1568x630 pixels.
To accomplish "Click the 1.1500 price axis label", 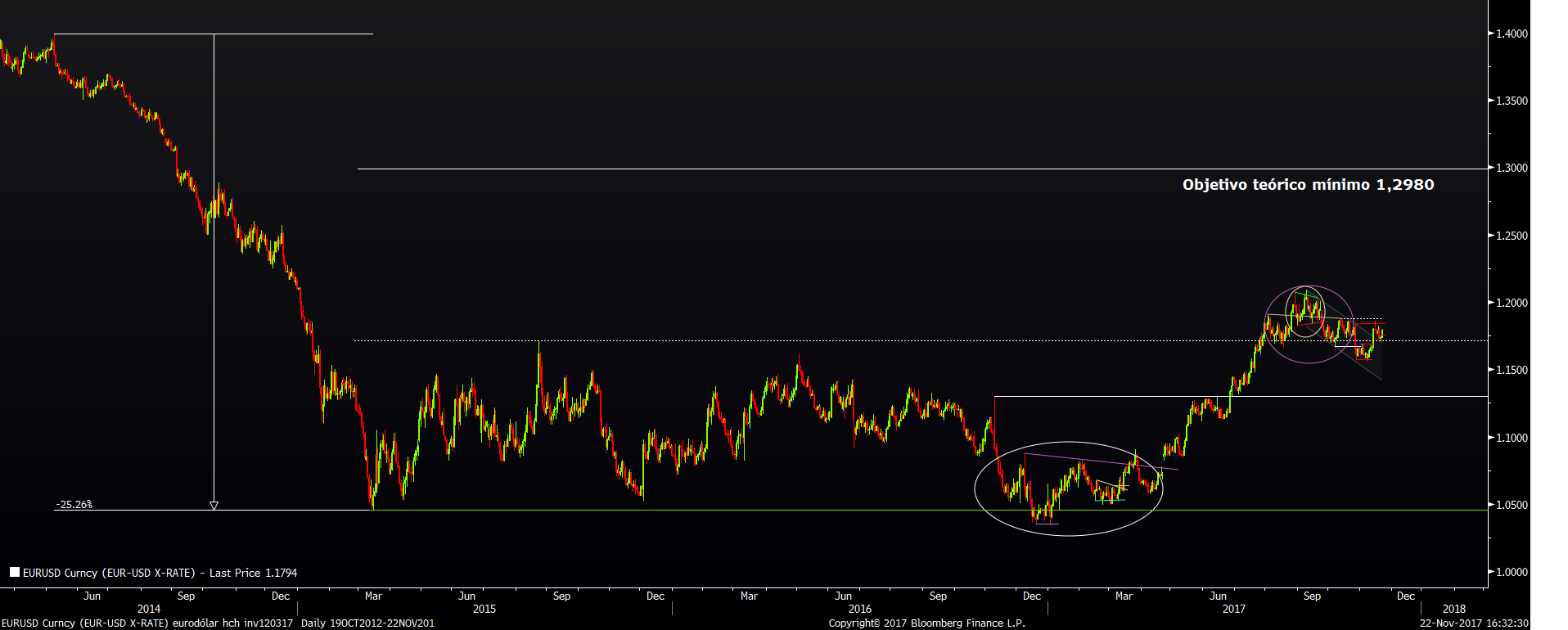I will pos(1512,370).
